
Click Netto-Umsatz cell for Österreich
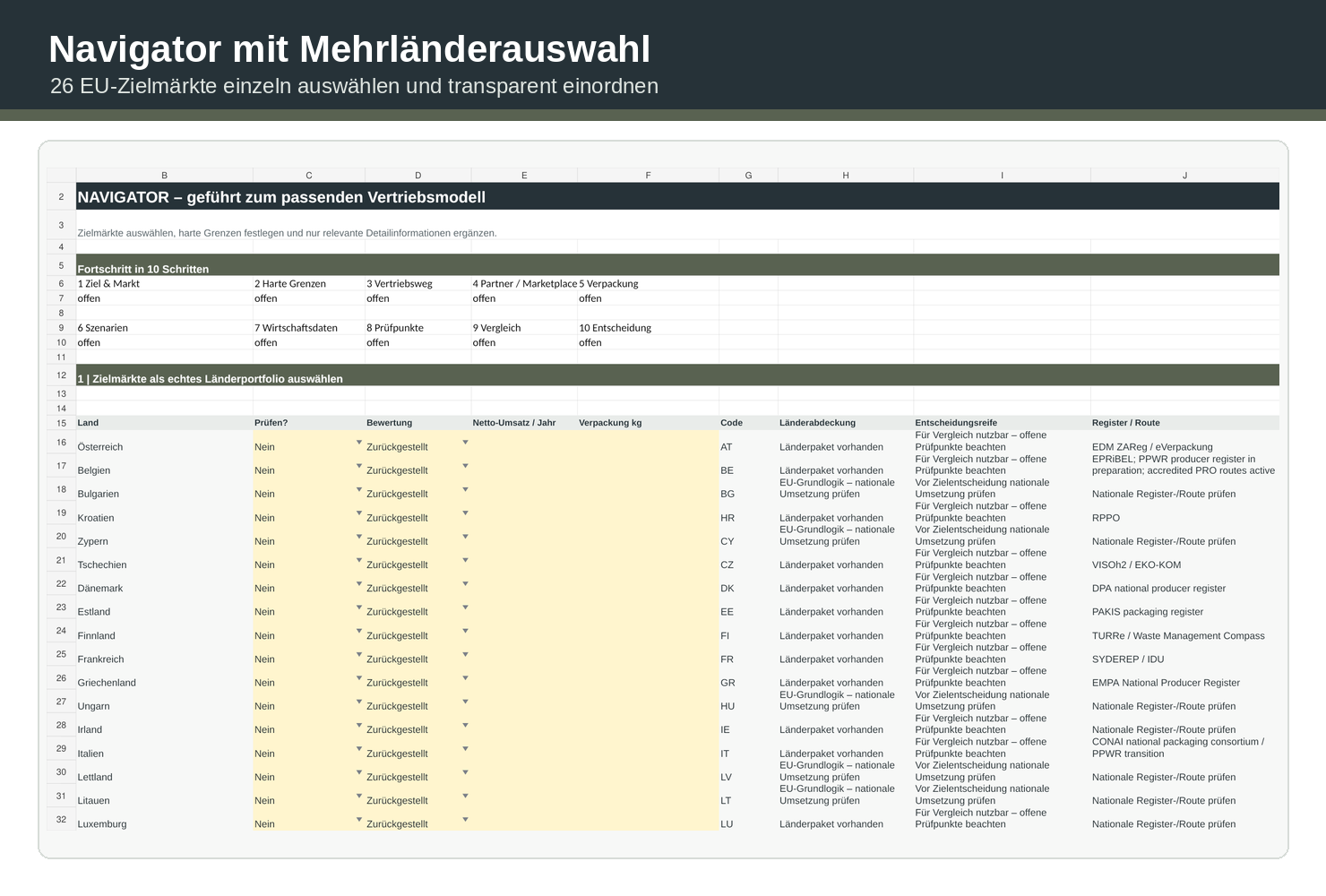524,442
